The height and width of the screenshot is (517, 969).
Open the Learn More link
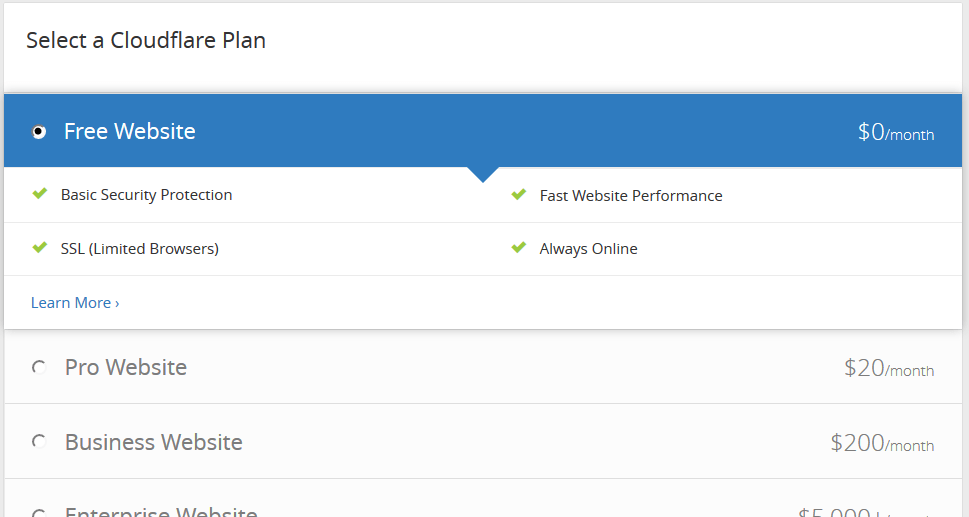click(75, 303)
